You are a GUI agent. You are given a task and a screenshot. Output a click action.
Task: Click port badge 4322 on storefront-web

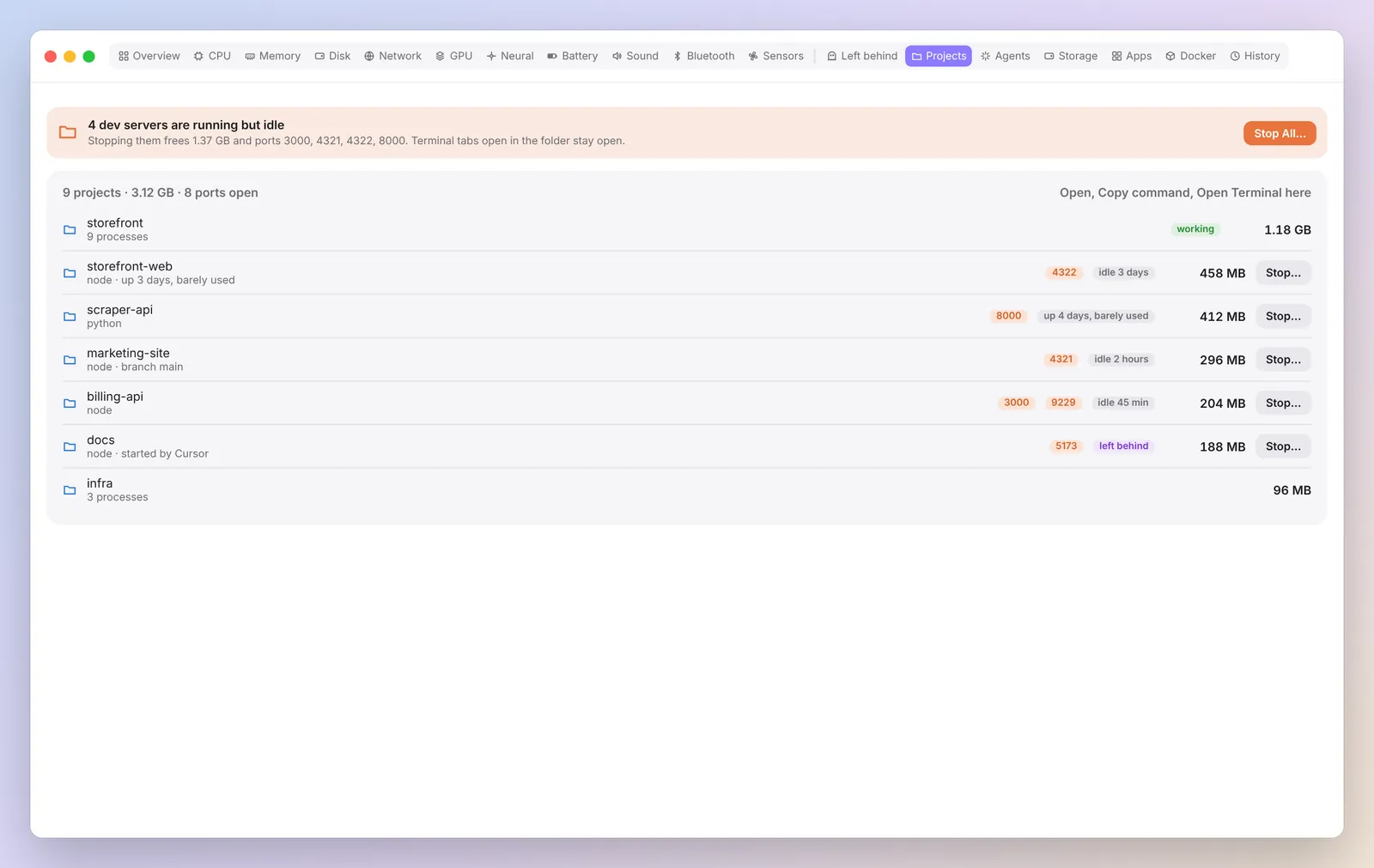1064,272
